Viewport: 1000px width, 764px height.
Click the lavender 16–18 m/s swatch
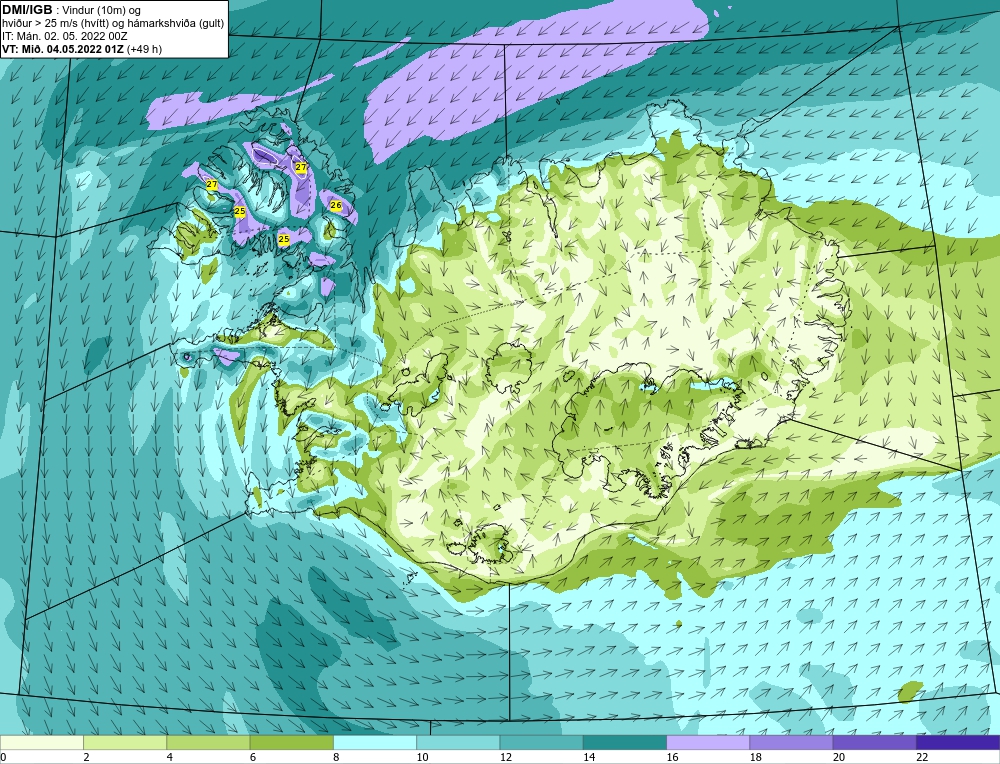[x=708, y=742]
